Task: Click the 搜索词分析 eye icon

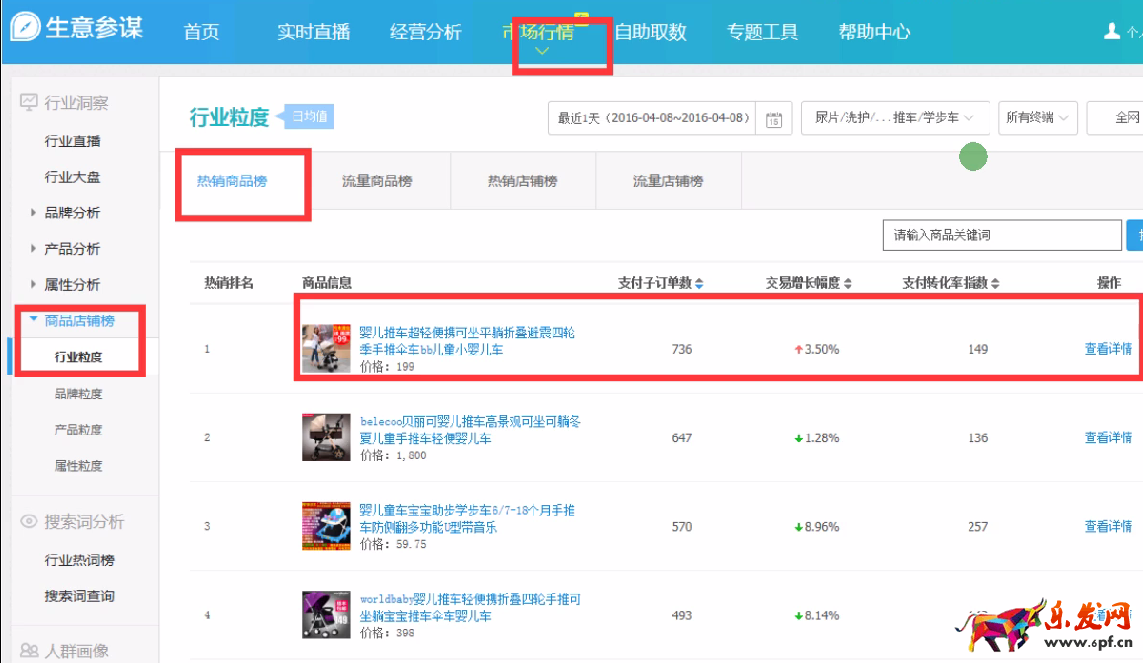Action: (x=28, y=522)
